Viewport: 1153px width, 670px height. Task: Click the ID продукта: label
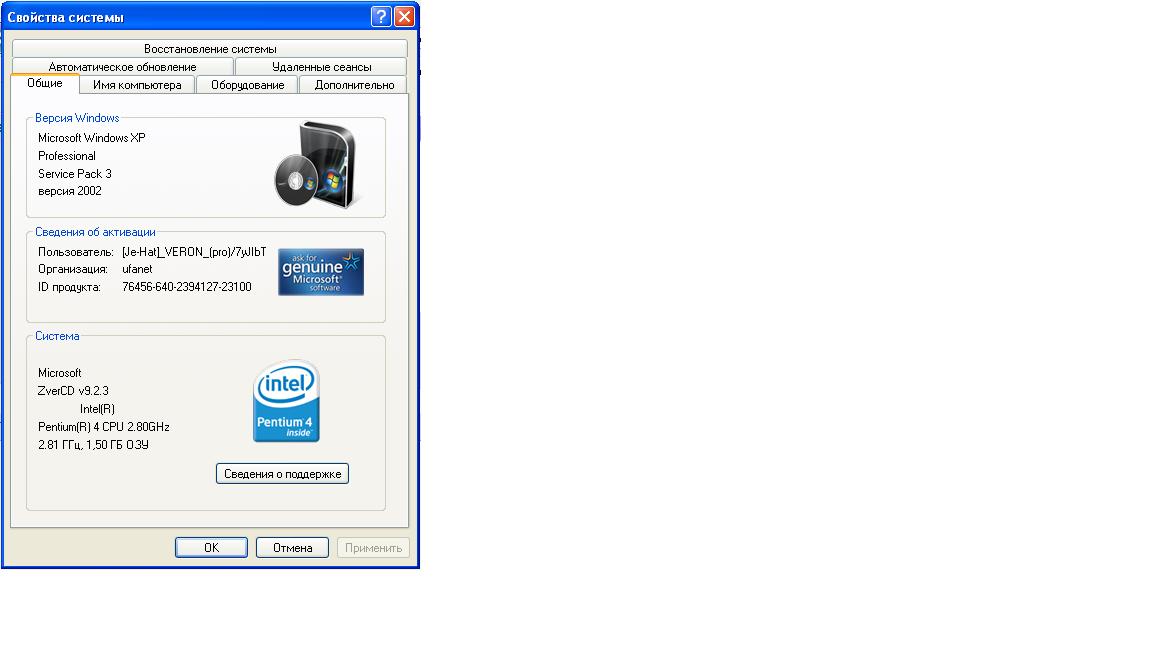coord(69,287)
